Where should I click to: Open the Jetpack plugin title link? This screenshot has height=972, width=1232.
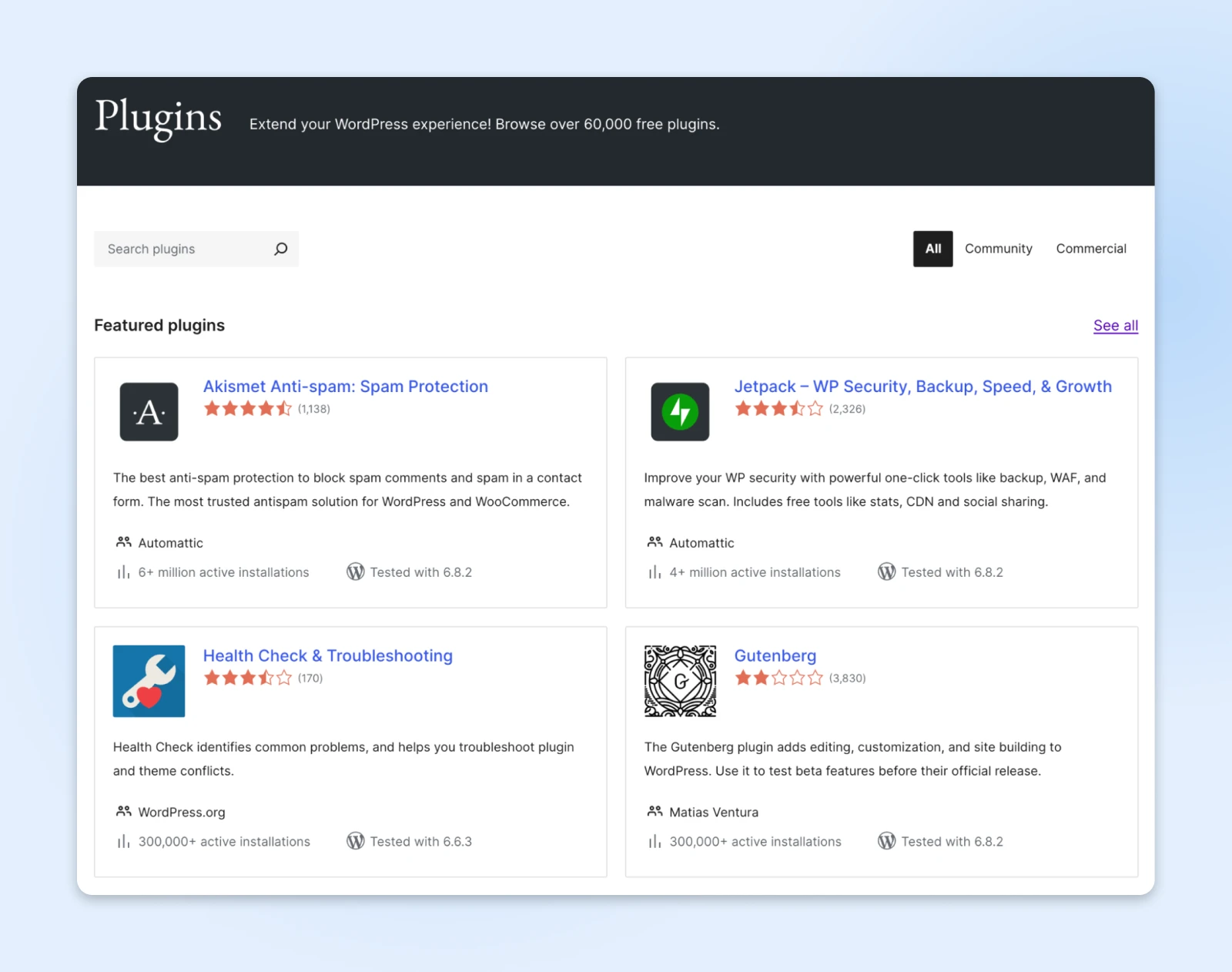(922, 386)
